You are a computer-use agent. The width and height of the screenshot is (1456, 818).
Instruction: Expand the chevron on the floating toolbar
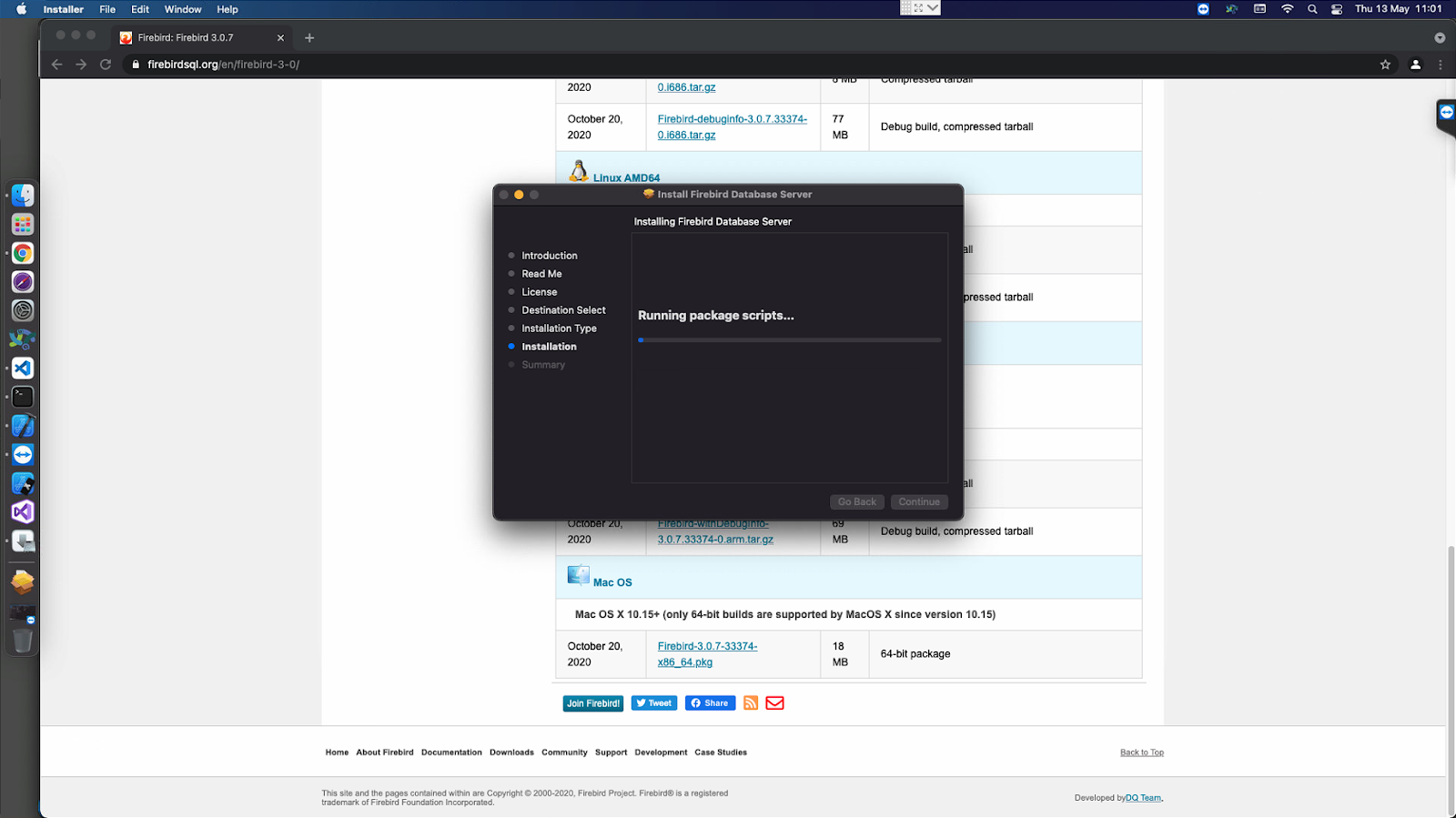[933, 7]
